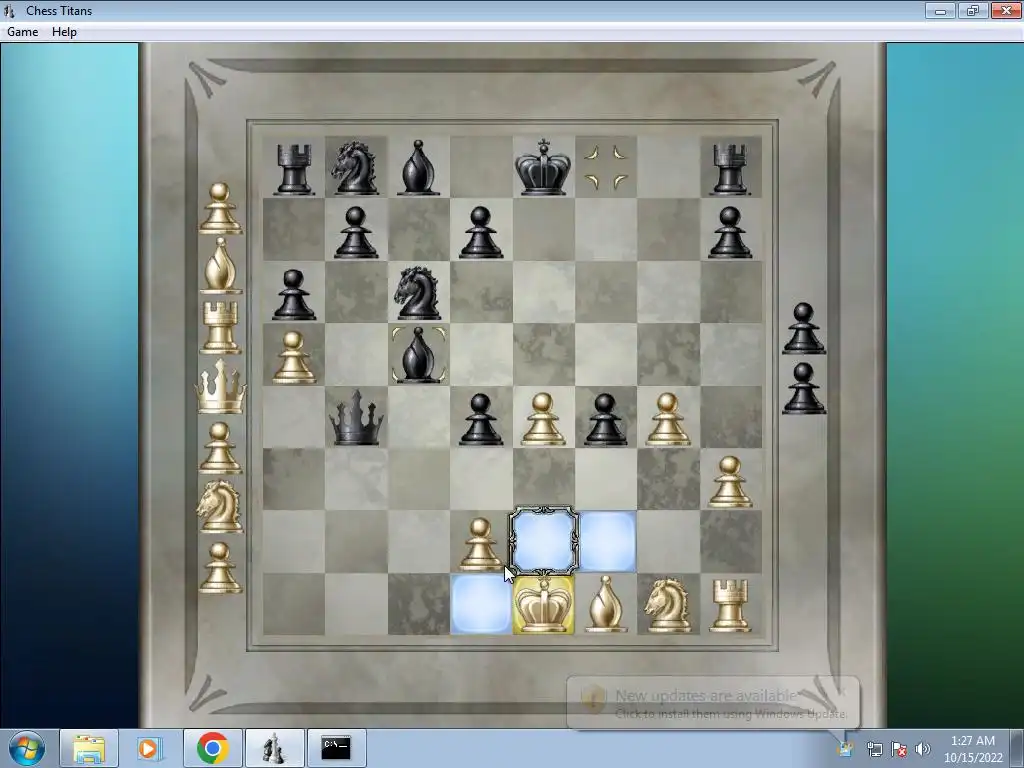Viewport: 1024px width, 768px height.
Task: Select the white rook on h1
Action: pyautogui.click(x=730, y=605)
